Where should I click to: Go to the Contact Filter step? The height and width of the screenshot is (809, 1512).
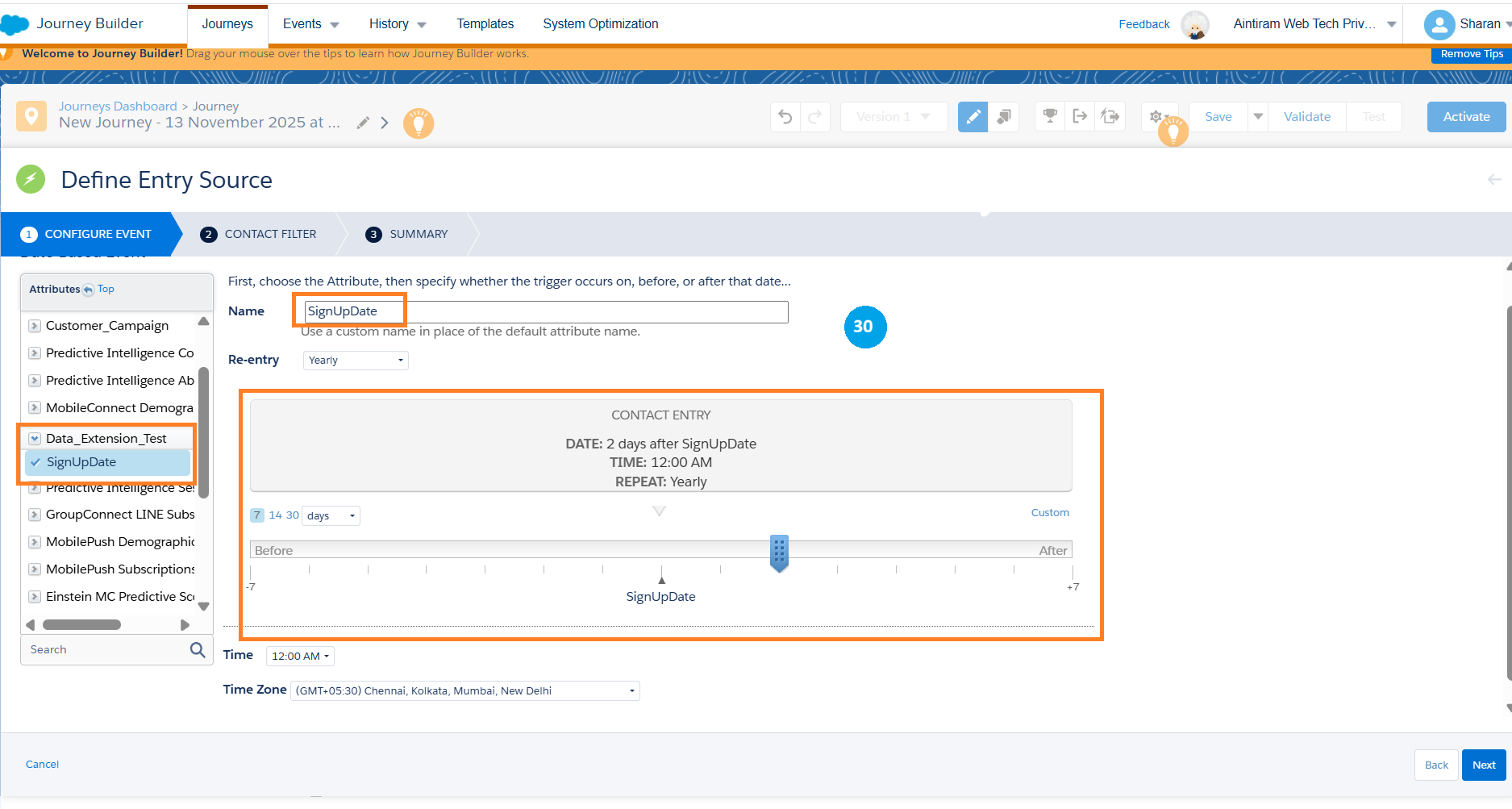[x=270, y=234]
